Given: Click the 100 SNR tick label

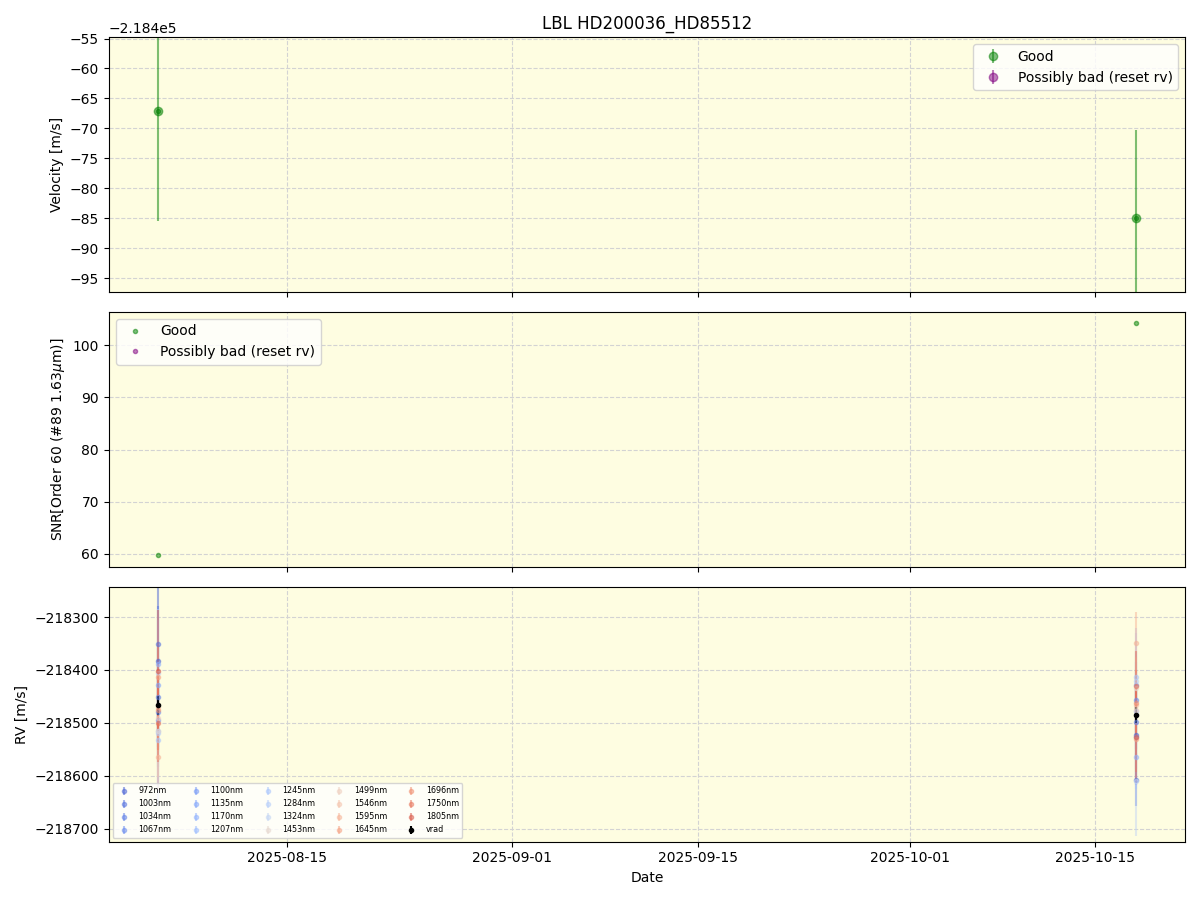Looking at the screenshot, I should [x=88, y=346].
